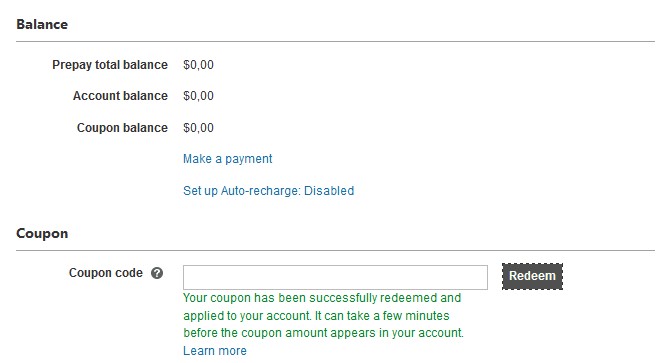Click the green coupon redeemed success message
672x363 pixels.
pyautogui.click(x=324, y=315)
